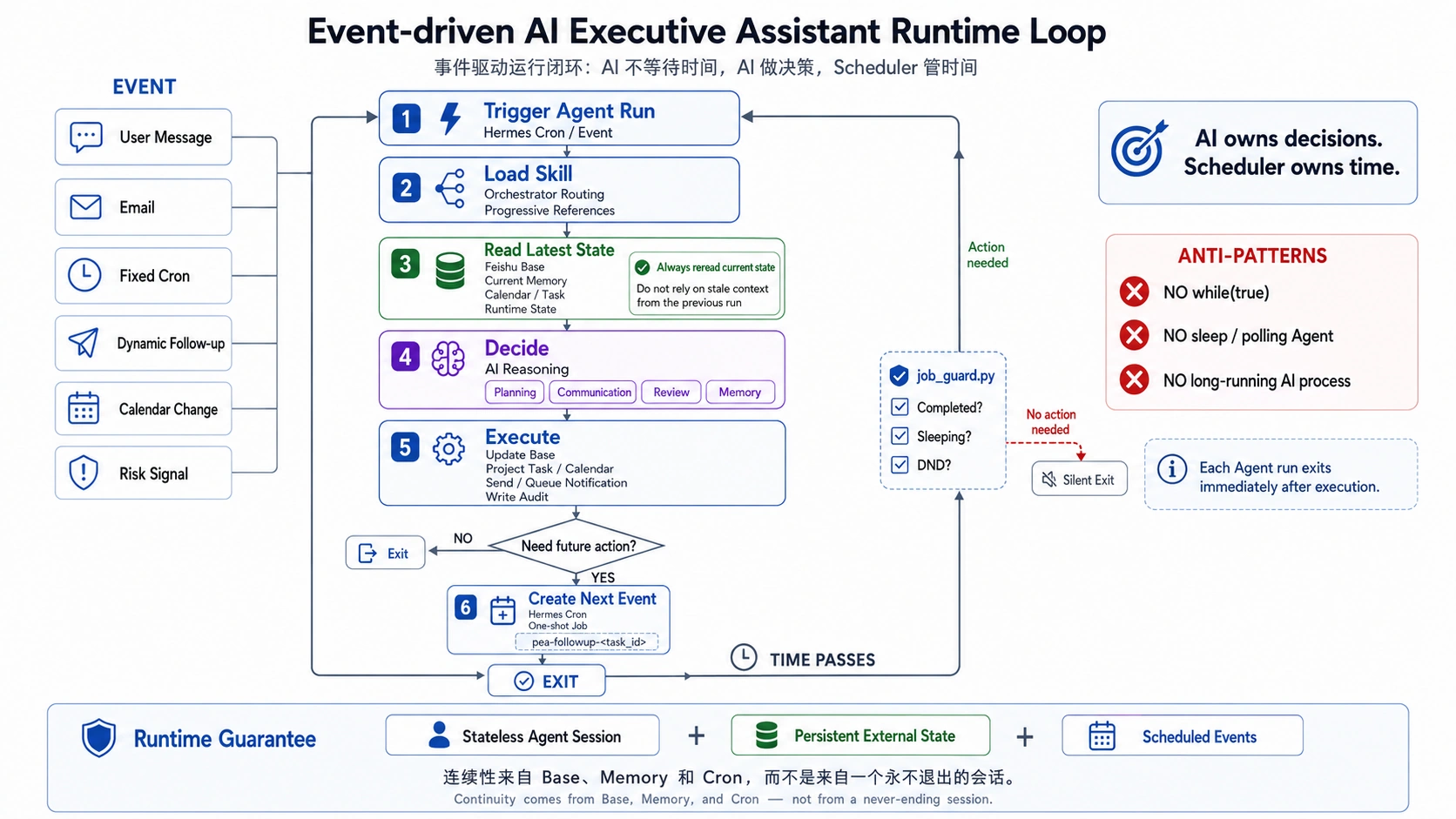Click the User Message chat bubble icon
The height and width of the screenshot is (819, 1456).
(85, 138)
